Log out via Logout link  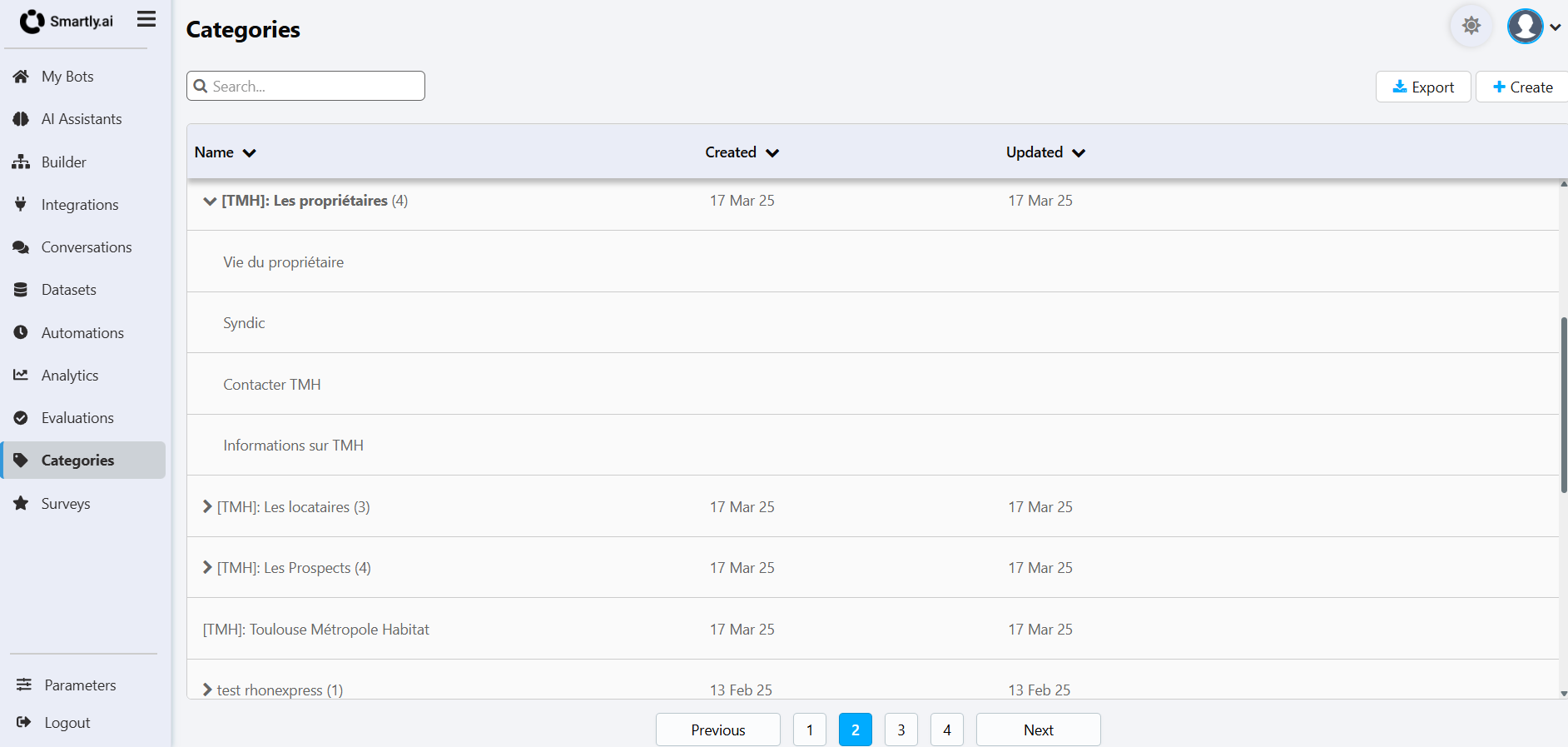67,723
